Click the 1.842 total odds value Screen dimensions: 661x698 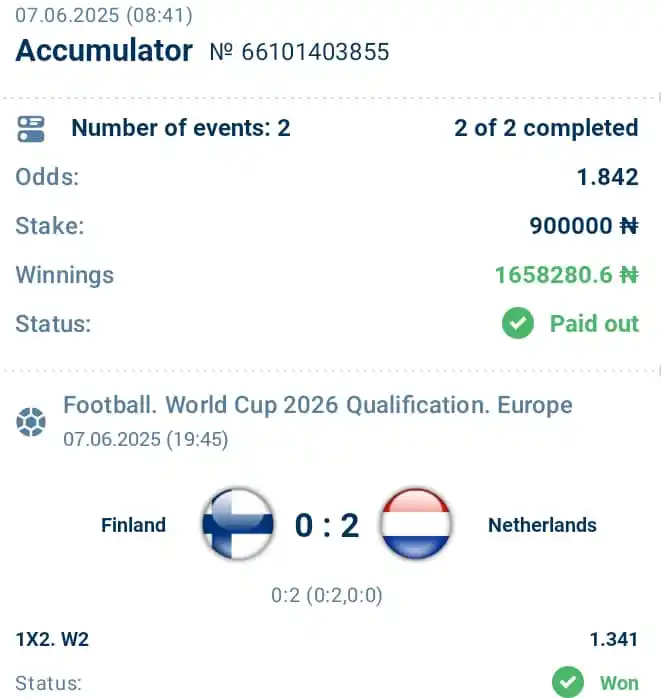coord(608,177)
